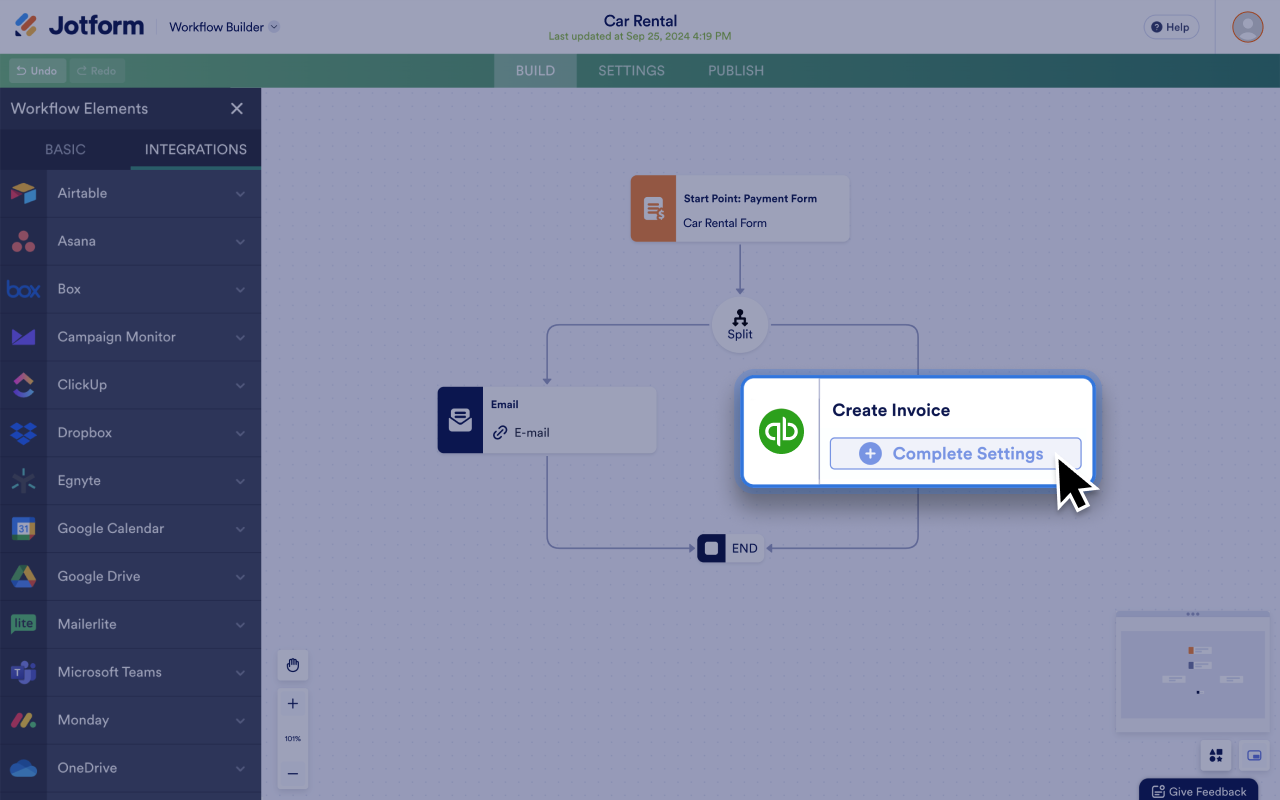The image size is (1280, 800).
Task: Click the ClickUp integration icon
Action: click(23, 385)
